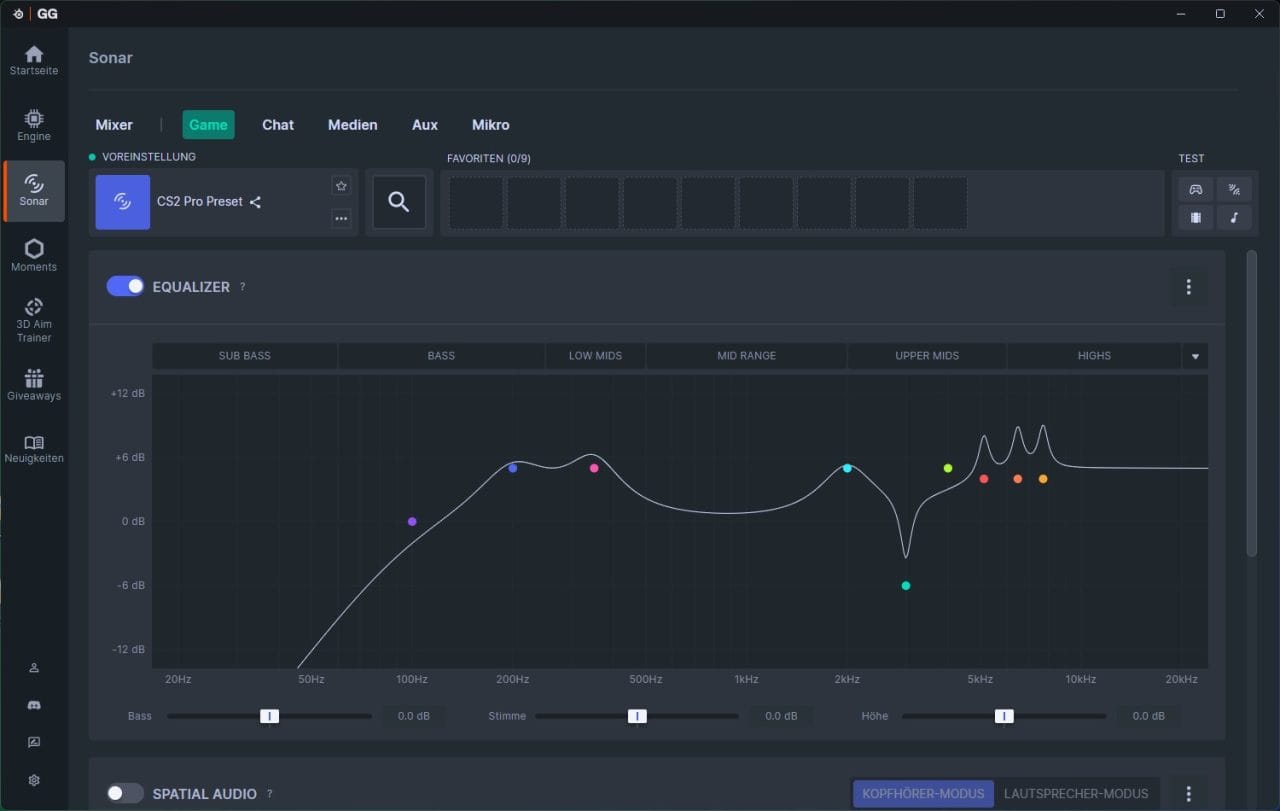Open the Giveaways page
Screen dimensions: 1280x811
(x=34, y=385)
